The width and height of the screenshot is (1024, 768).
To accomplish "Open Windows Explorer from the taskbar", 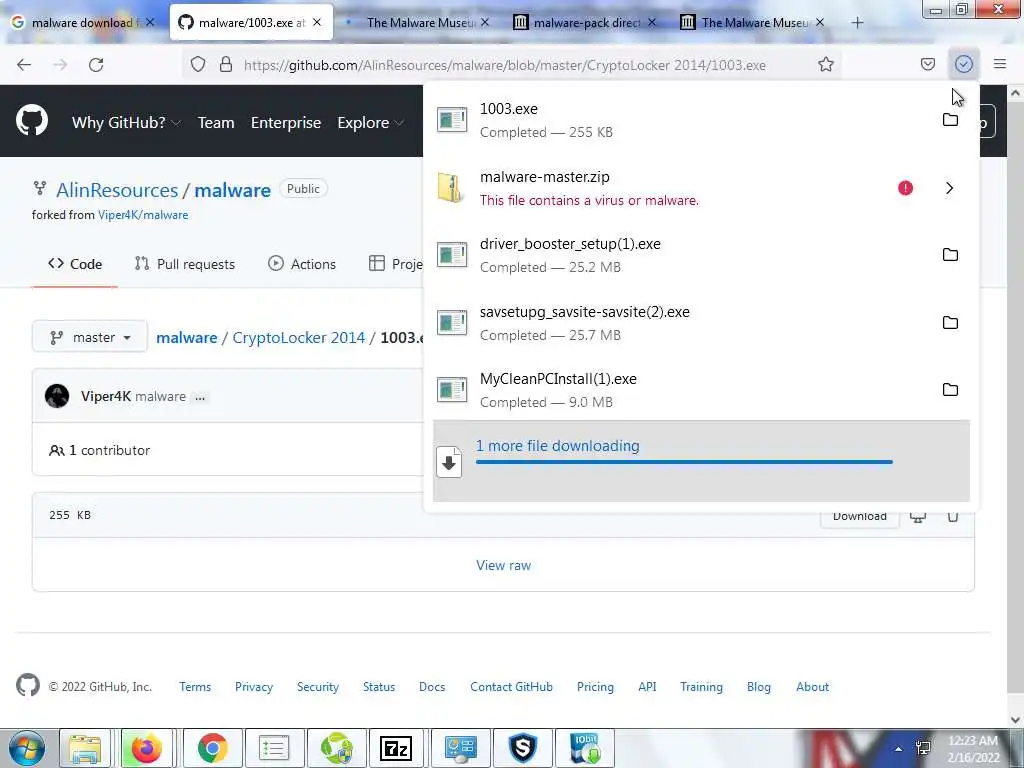I will click(x=85, y=748).
